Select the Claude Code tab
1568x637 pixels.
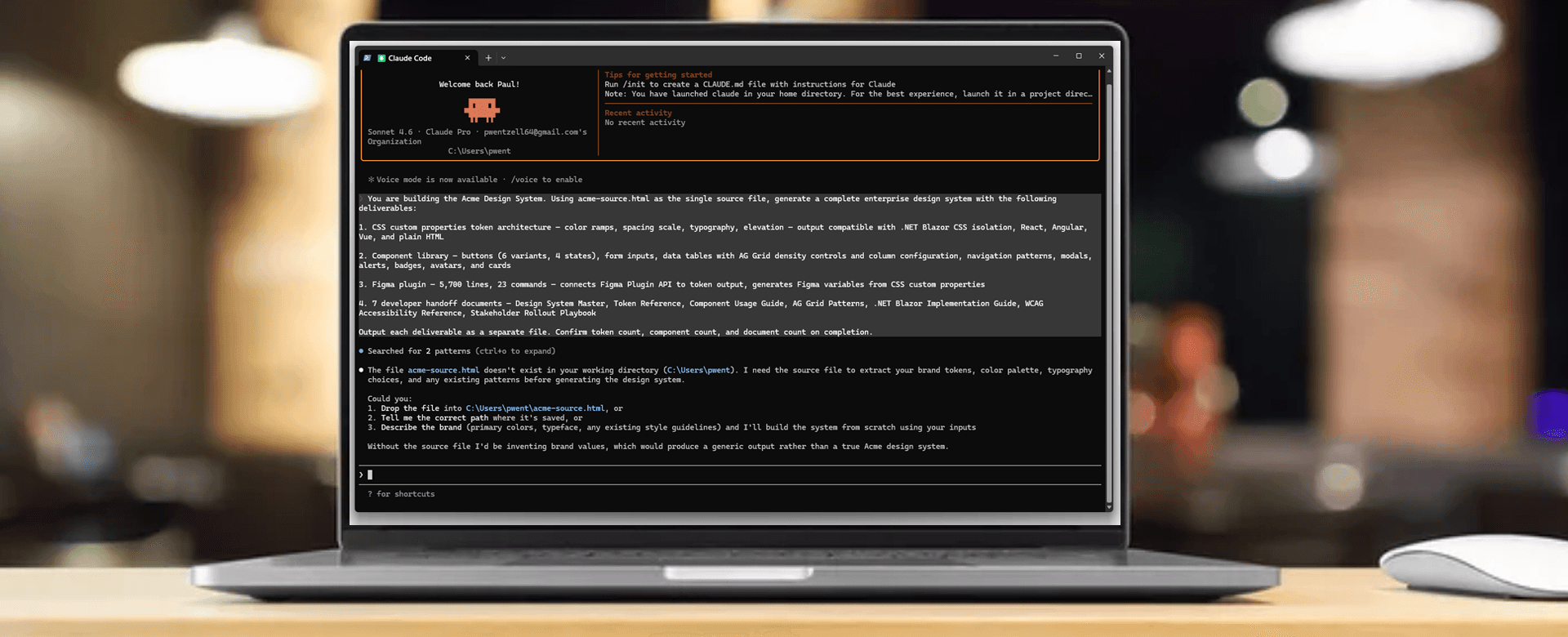click(x=417, y=58)
